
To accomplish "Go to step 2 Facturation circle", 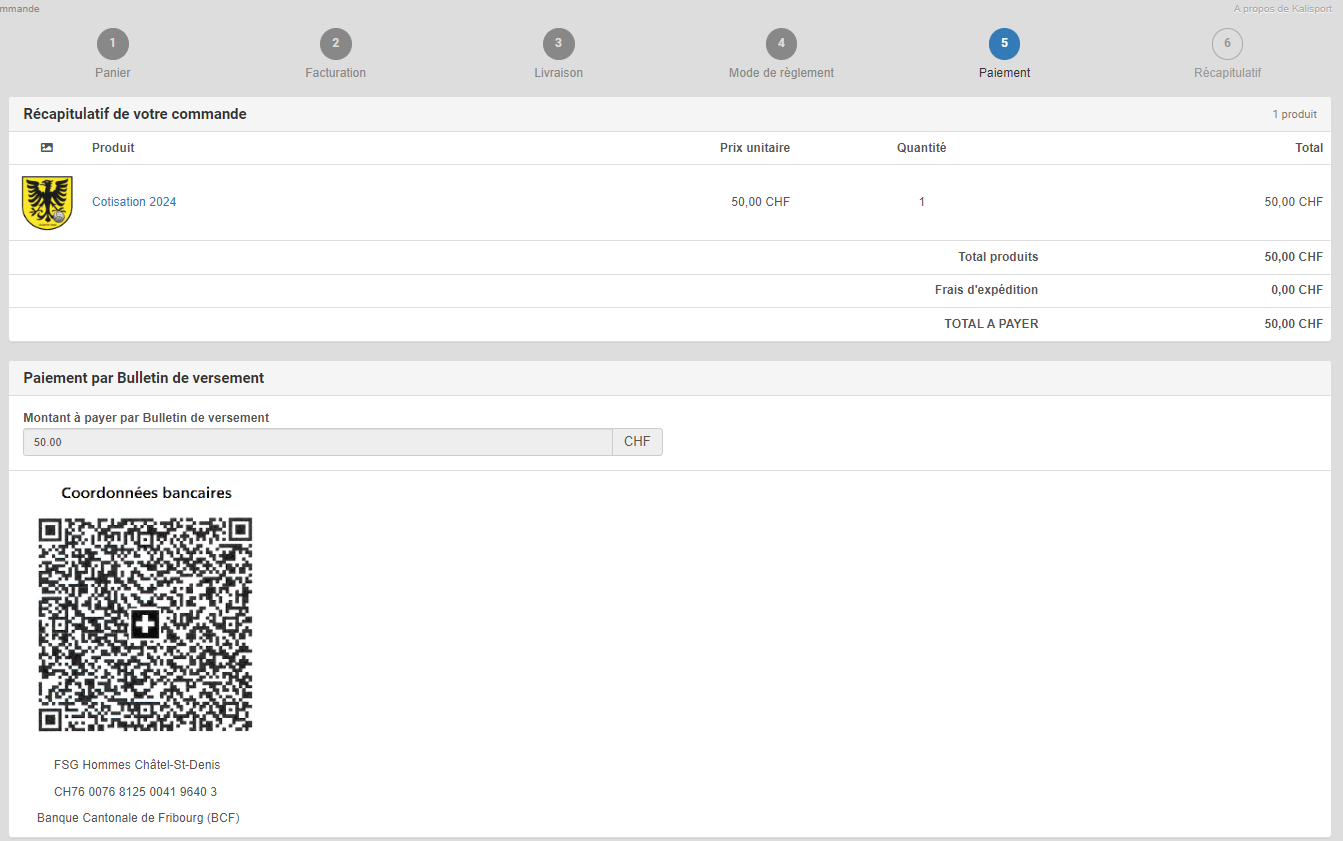I will point(336,44).
